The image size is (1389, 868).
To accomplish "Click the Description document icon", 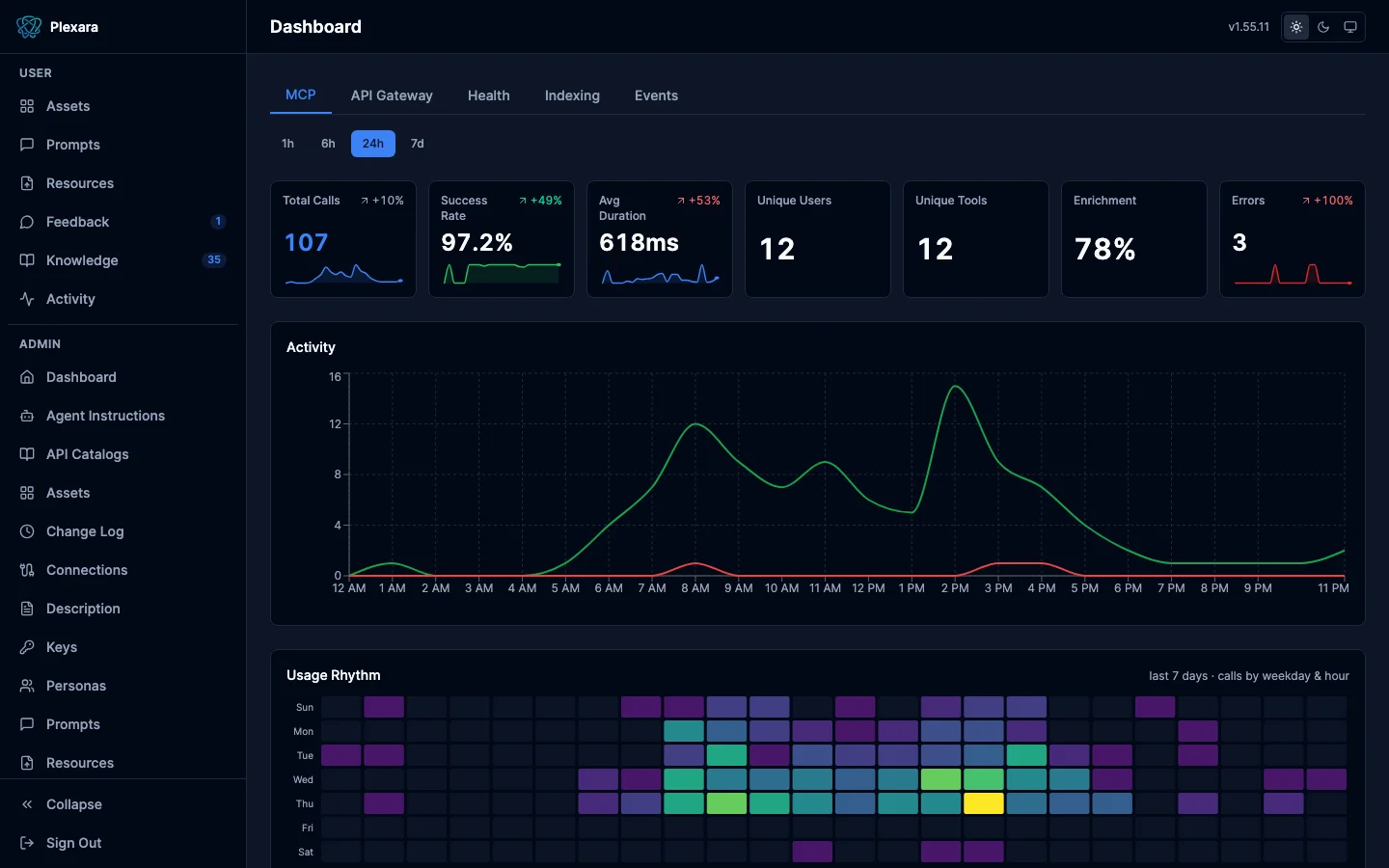I will click(x=27, y=609).
